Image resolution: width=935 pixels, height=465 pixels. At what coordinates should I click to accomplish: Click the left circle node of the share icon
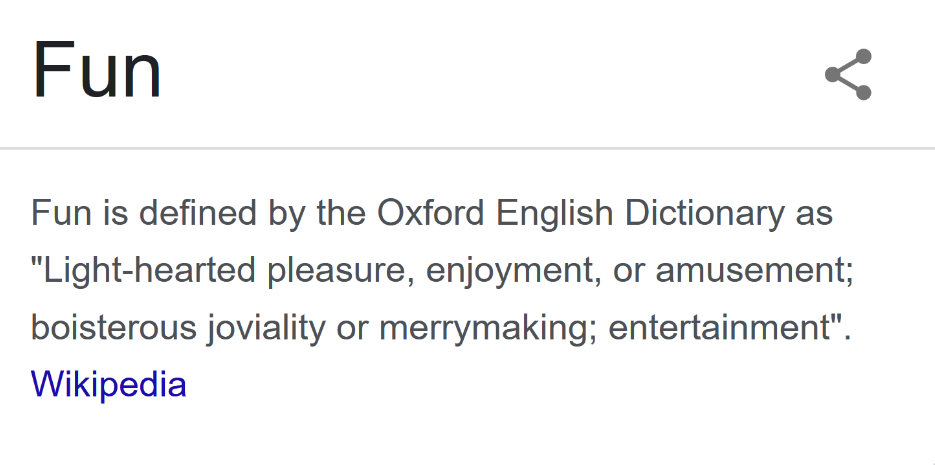click(x=834, y=75)
